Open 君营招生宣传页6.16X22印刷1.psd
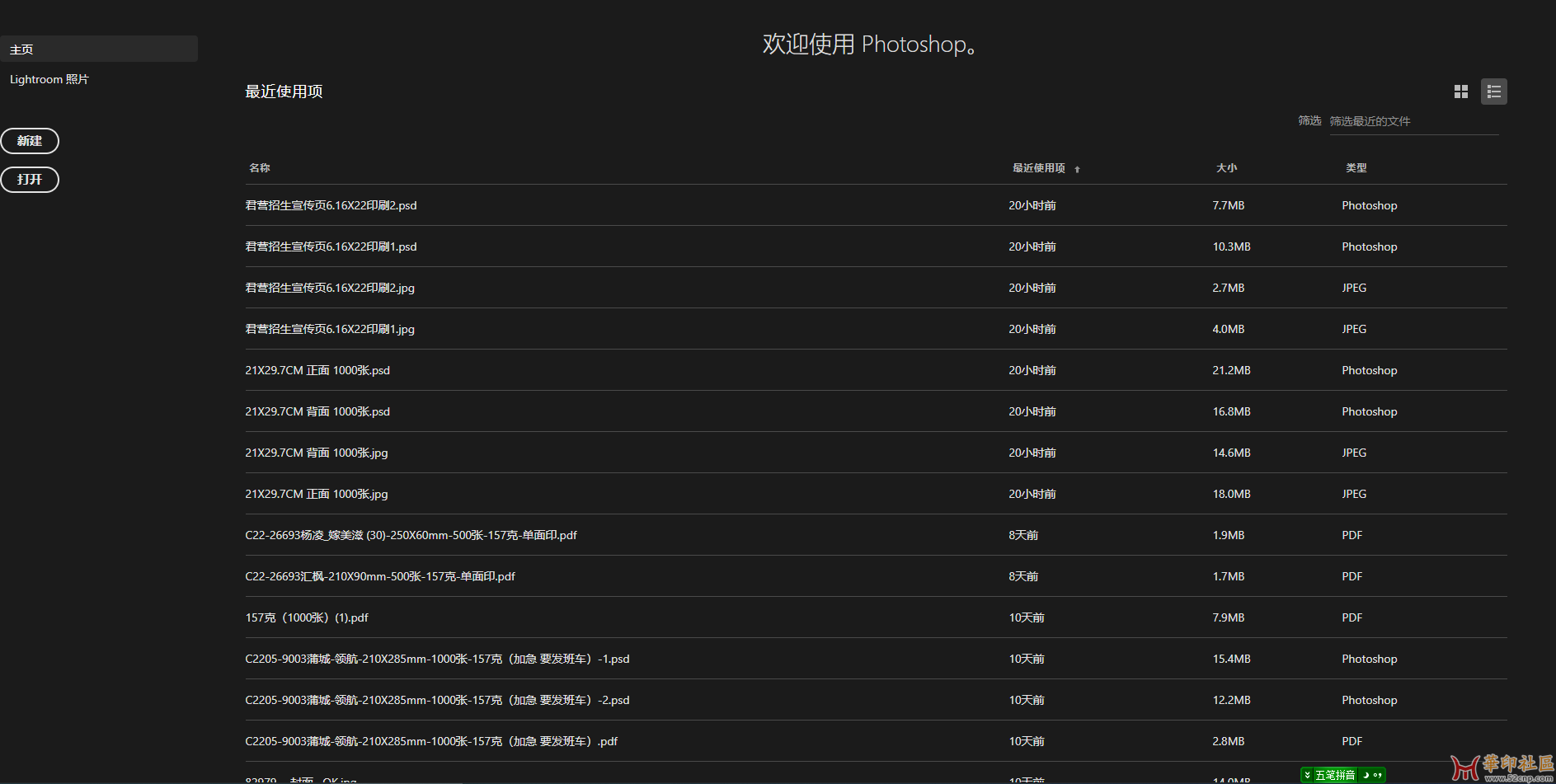 (x=331, y=246)
